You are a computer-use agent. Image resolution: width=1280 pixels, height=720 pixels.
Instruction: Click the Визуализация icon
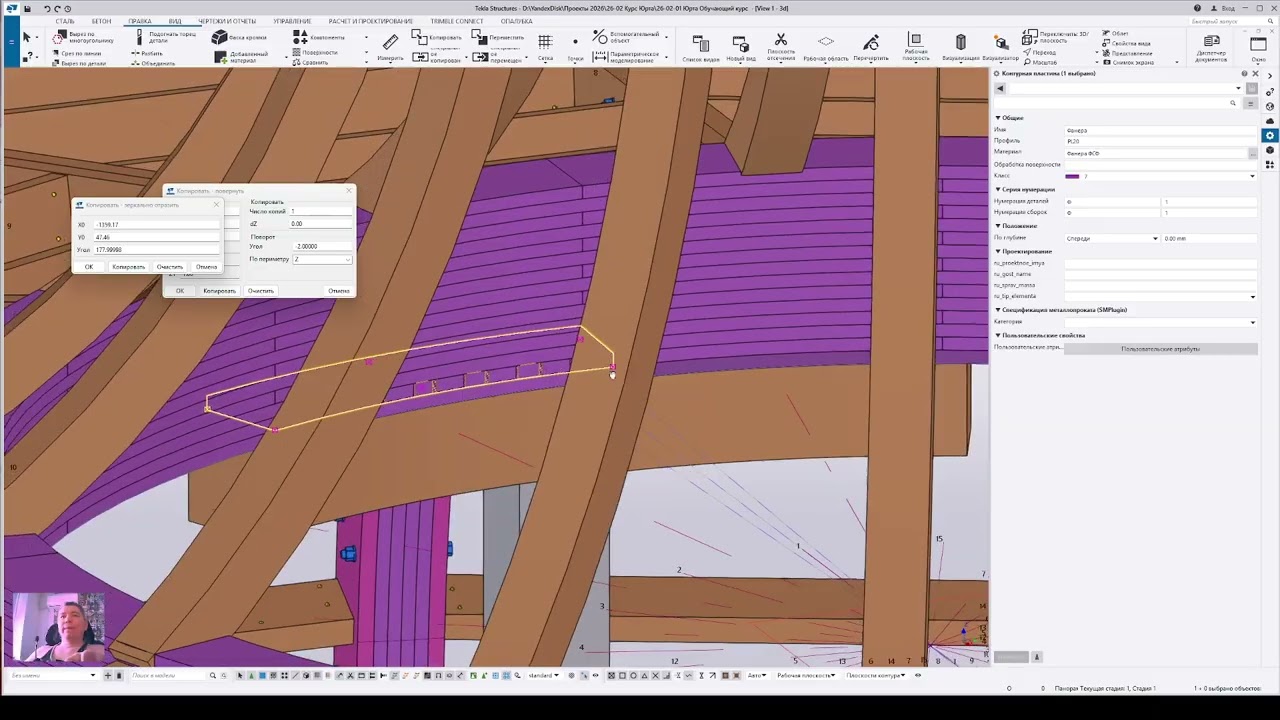coord(961,42)
